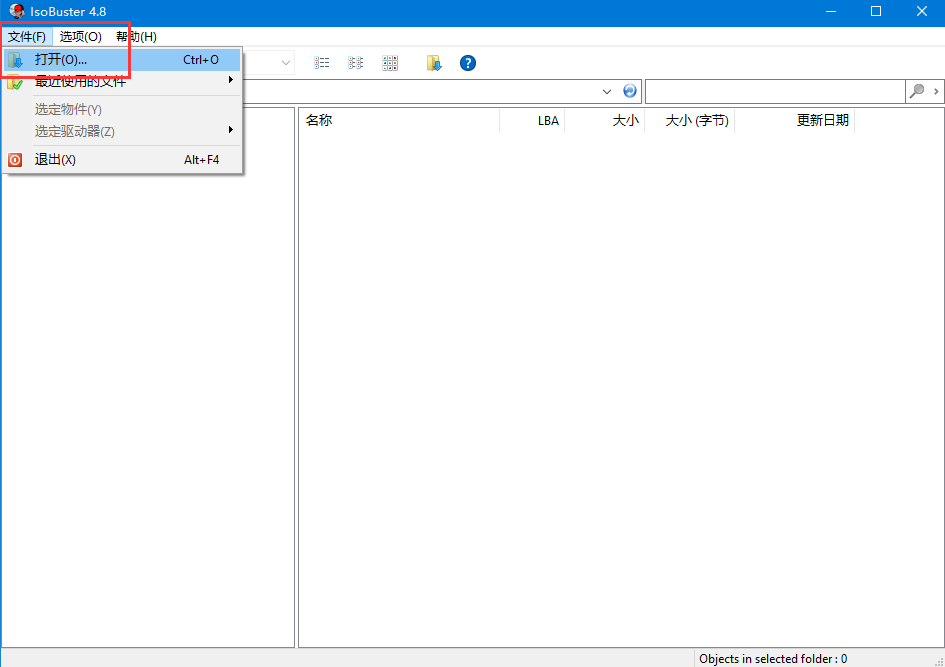Viewport: 945px width, 667px height.
Task: Click the open image file toolbar icon
Action: point(434,63)
